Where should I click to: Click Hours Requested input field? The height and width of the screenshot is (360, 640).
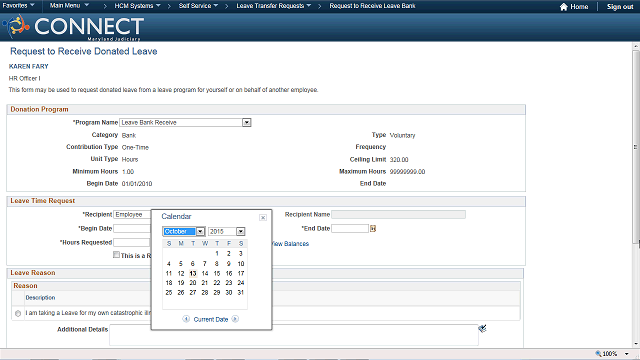(x=132, y=242)
